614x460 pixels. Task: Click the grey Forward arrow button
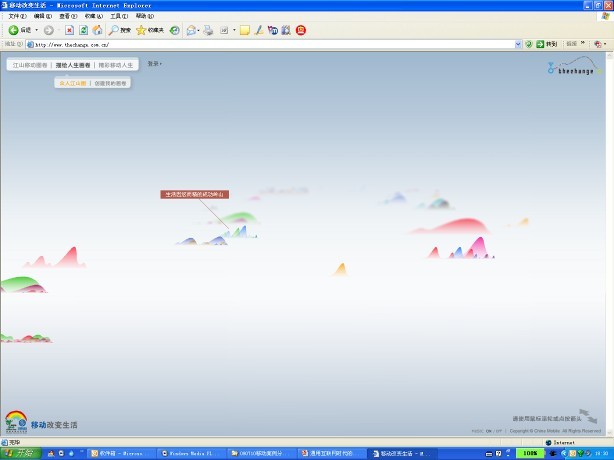pos(49,30)
